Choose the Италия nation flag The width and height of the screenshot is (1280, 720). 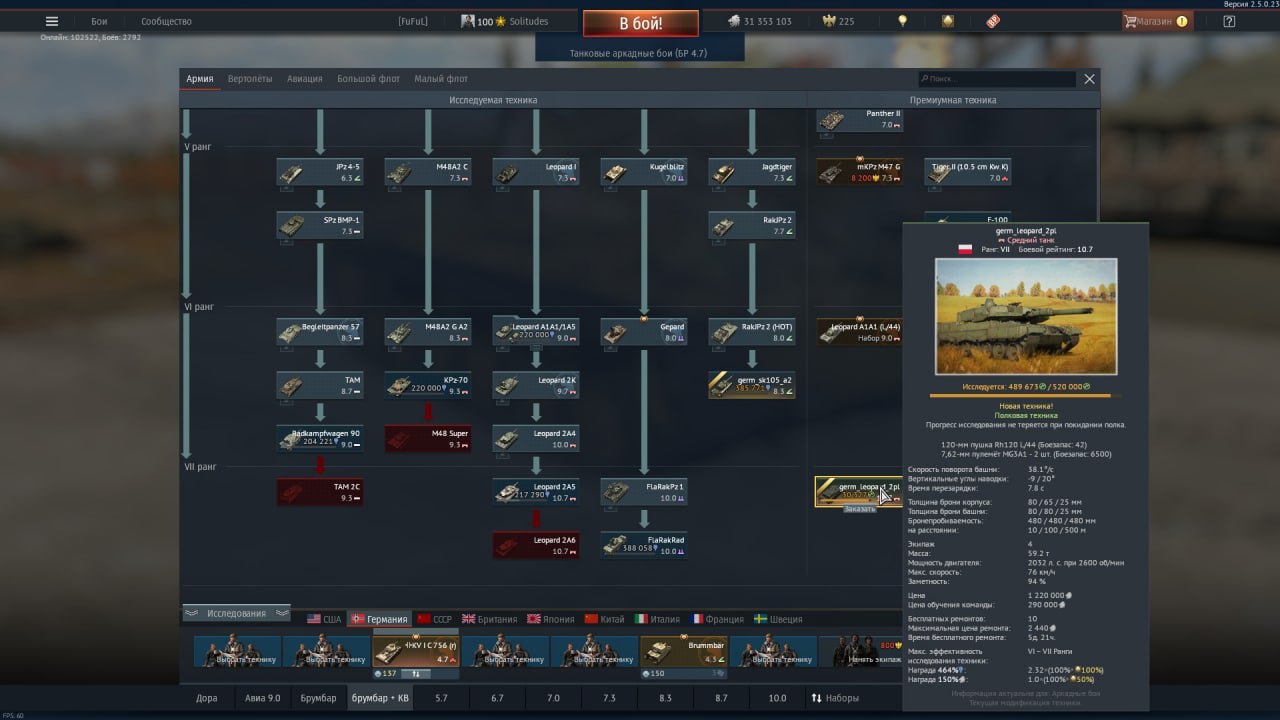point(658,619)
